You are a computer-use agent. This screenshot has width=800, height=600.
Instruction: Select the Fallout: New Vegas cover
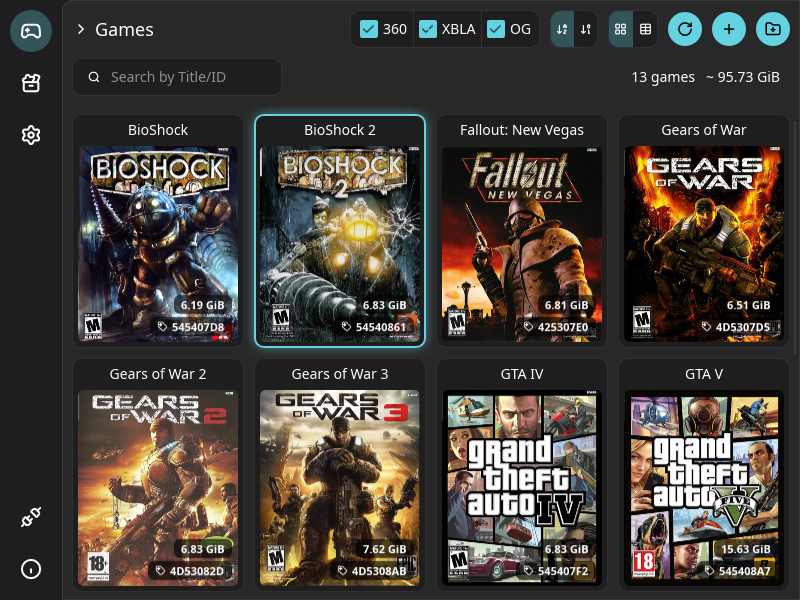pyautogui.click(x=522, y=243)
